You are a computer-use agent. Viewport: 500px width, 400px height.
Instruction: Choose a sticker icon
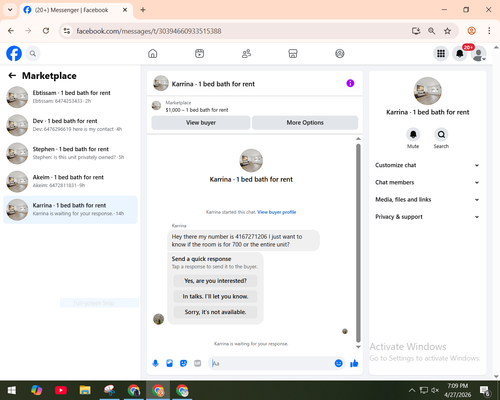point(183,363)
